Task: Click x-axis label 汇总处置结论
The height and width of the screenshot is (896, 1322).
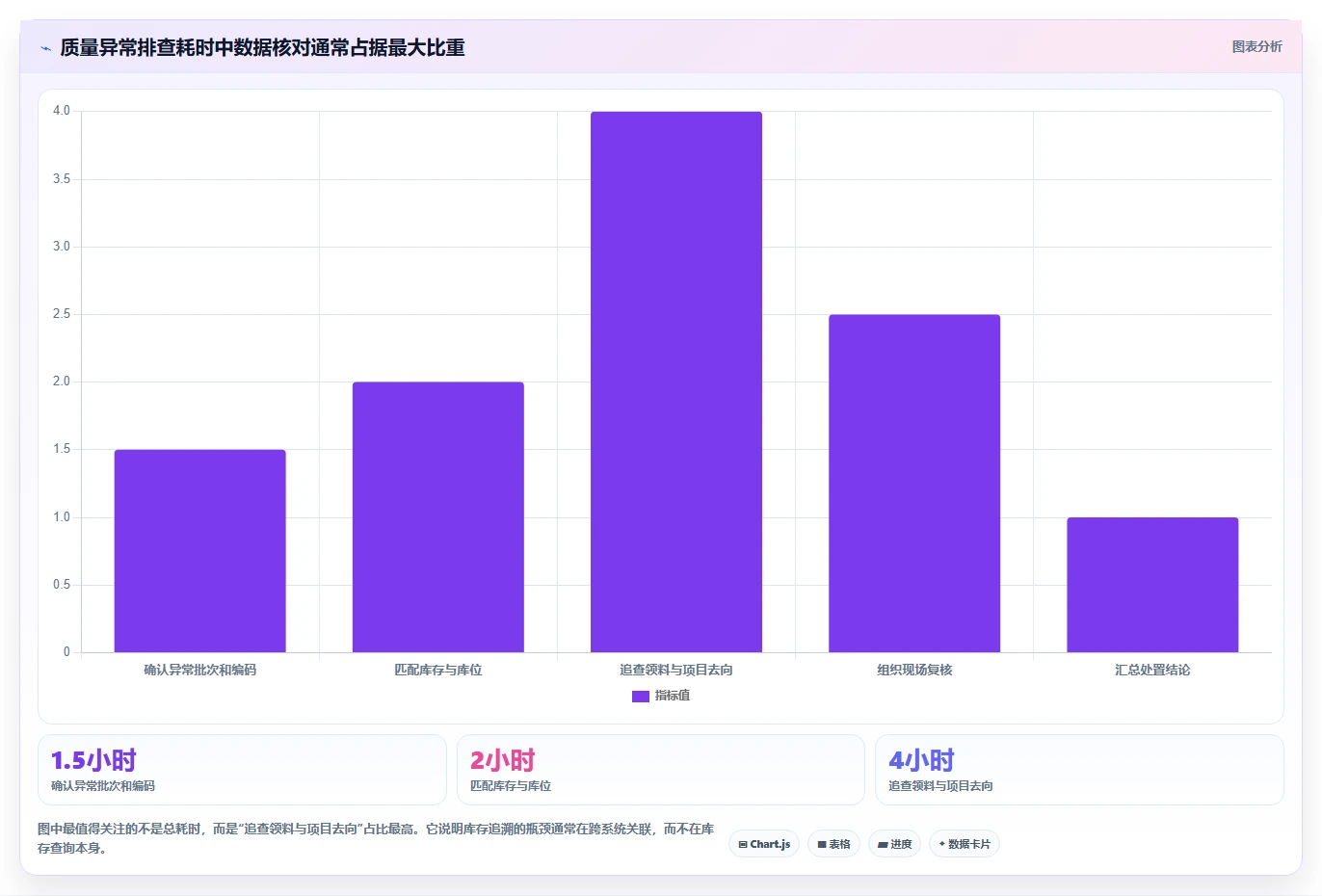Action: 1152,670
